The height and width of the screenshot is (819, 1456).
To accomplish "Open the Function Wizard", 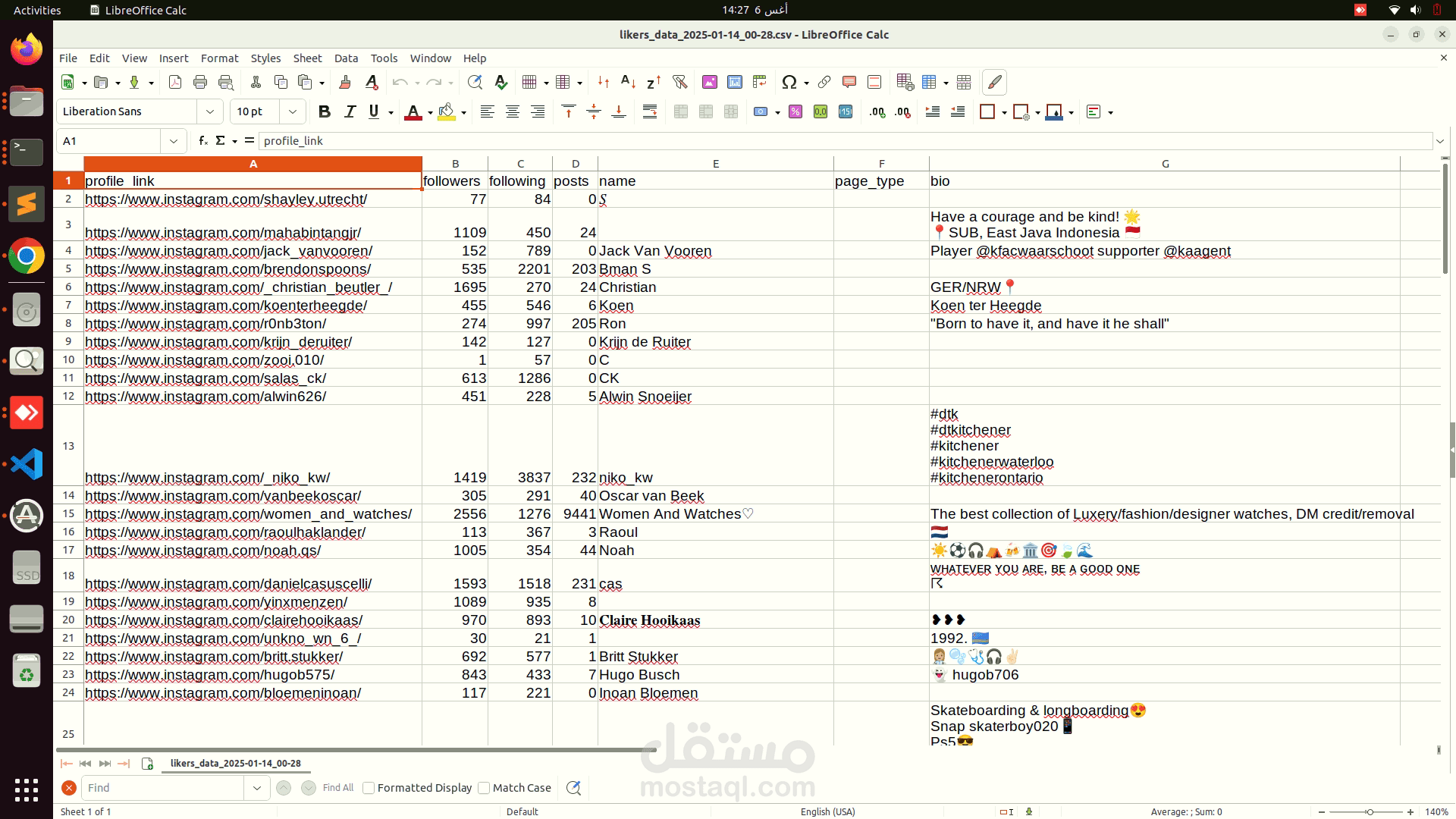I will pyautogui.click(x=203, y=141).
